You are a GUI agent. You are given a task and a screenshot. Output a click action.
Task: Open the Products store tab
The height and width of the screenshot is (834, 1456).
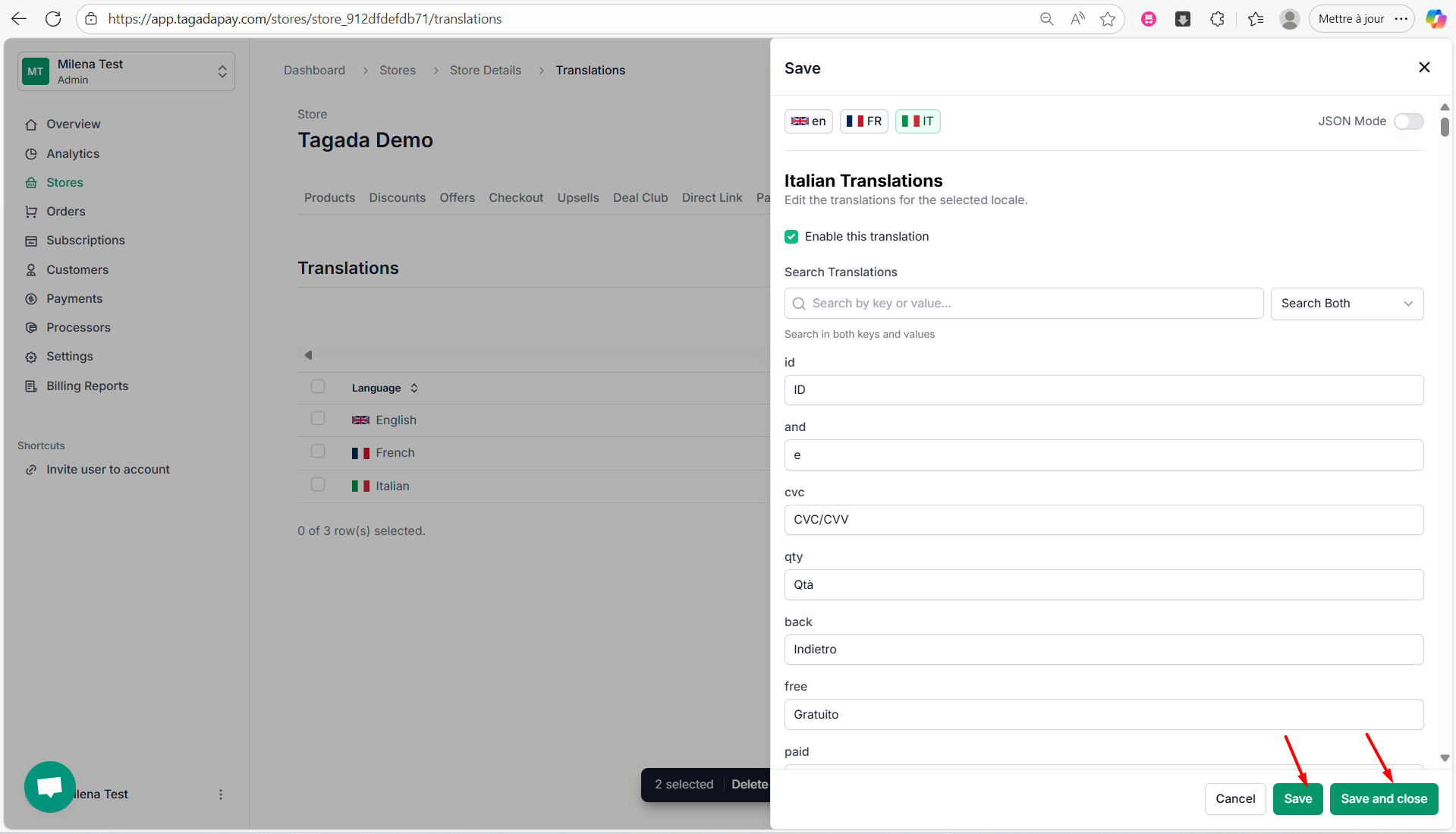pyautogui.click(x=329, y=197)
